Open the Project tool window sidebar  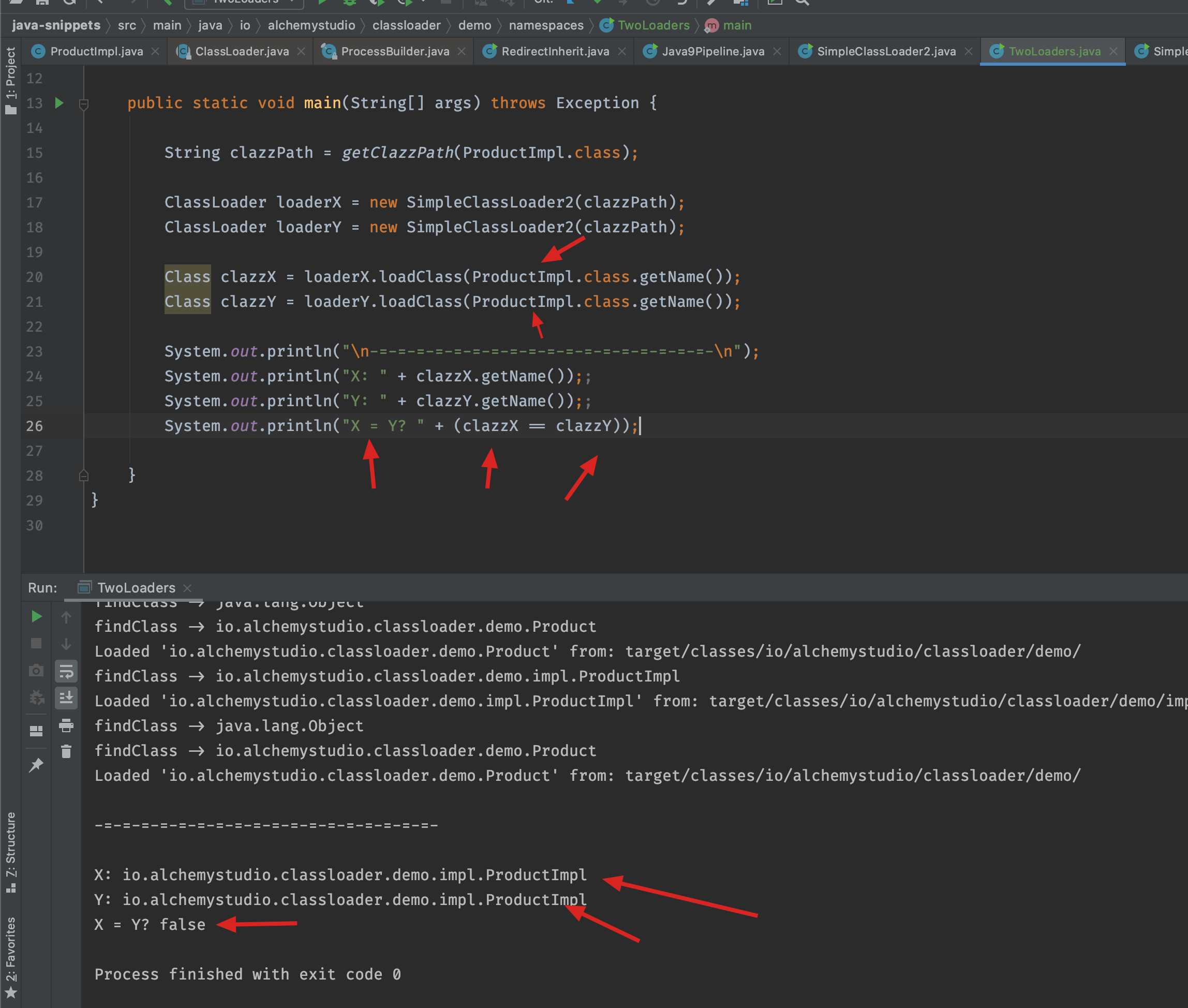click(10, 80)
